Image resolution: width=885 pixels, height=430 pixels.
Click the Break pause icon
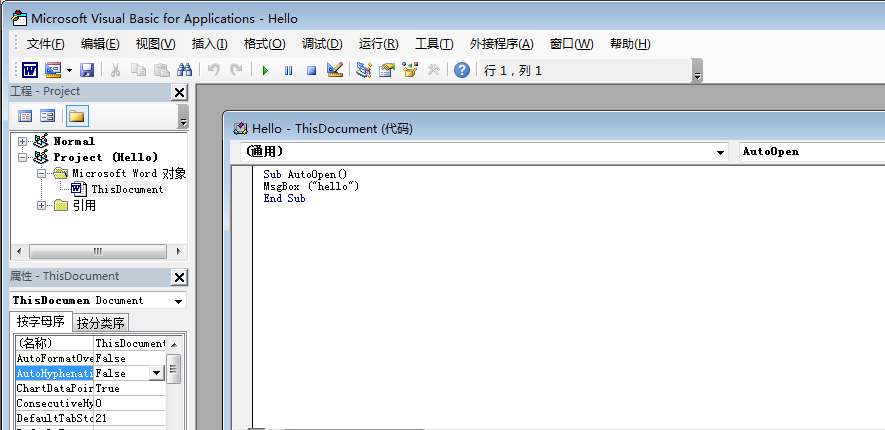coord(288,71)
